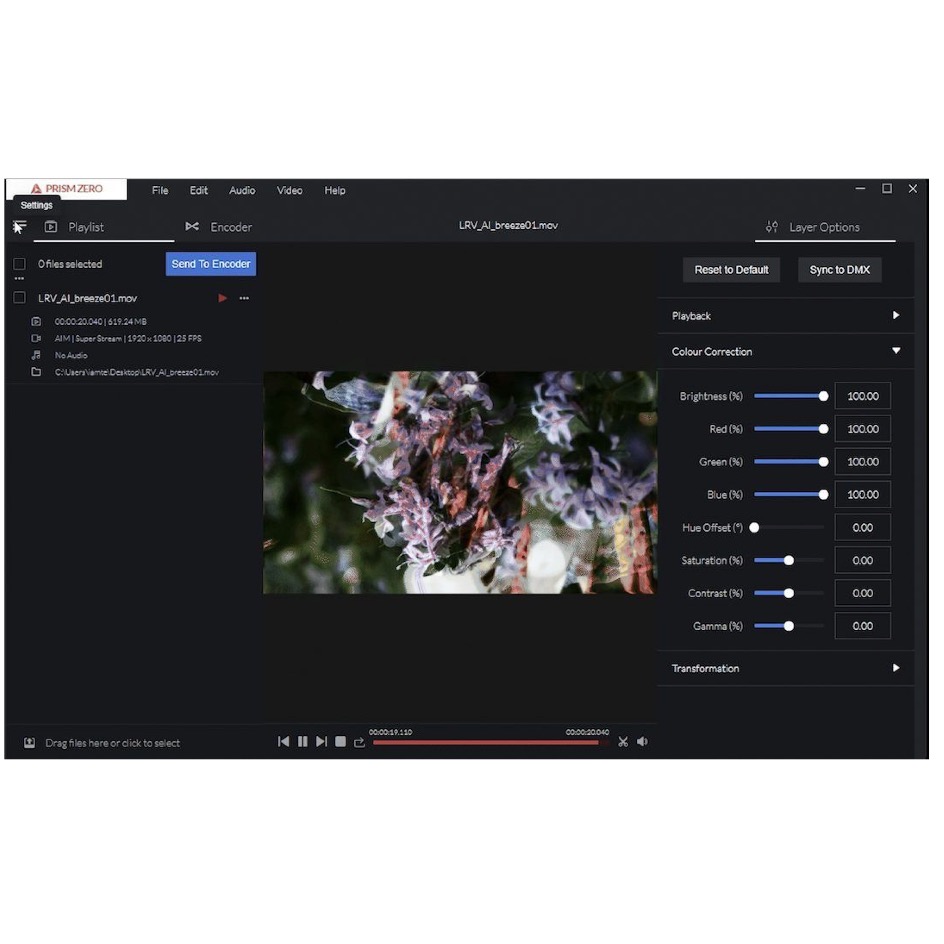The image size is (944, 944).
Task: Open the Video menu
Action: click(290, 190)
